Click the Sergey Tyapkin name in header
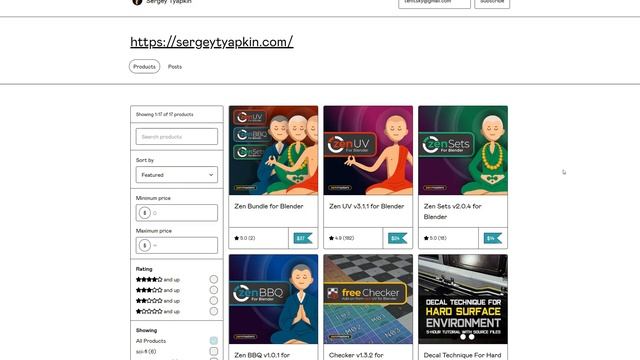Image resolution: width=640 pixels, height=360 pixels. tap(169, 2)
